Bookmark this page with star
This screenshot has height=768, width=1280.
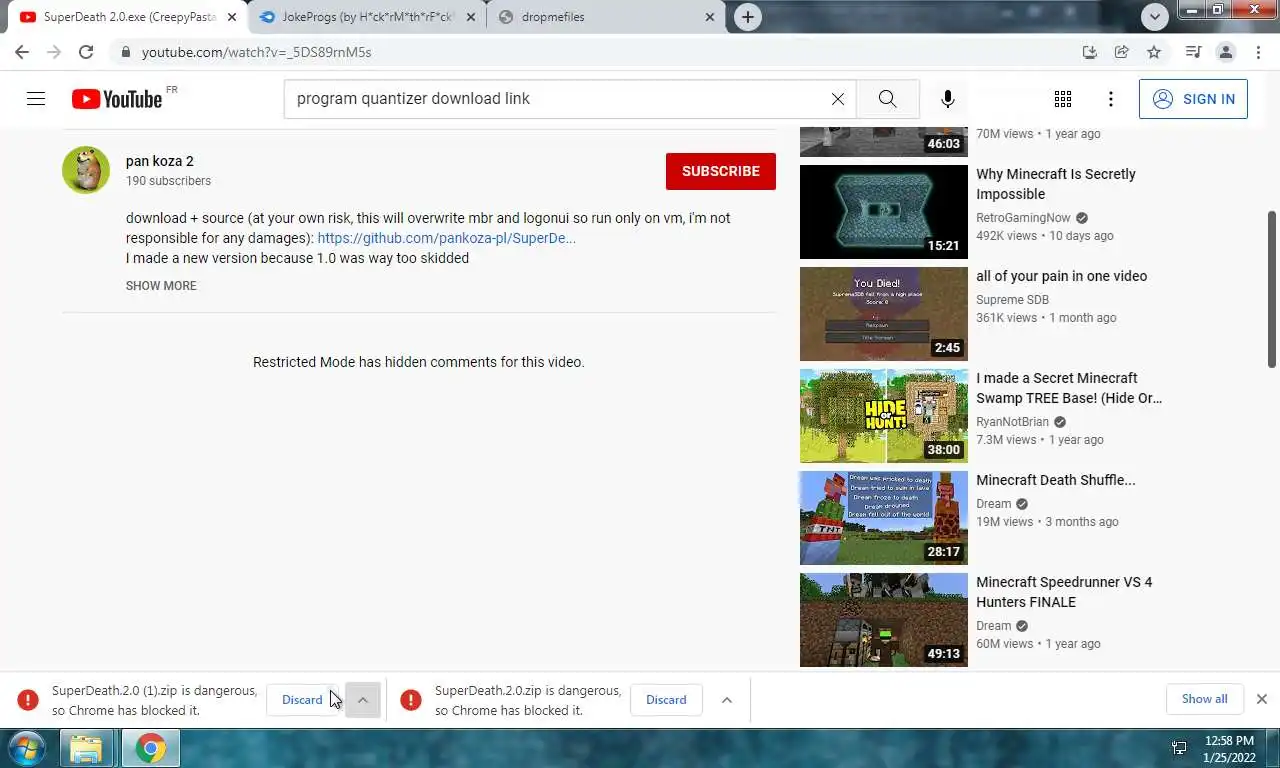pyautogui.click(x=1154, y=52)
